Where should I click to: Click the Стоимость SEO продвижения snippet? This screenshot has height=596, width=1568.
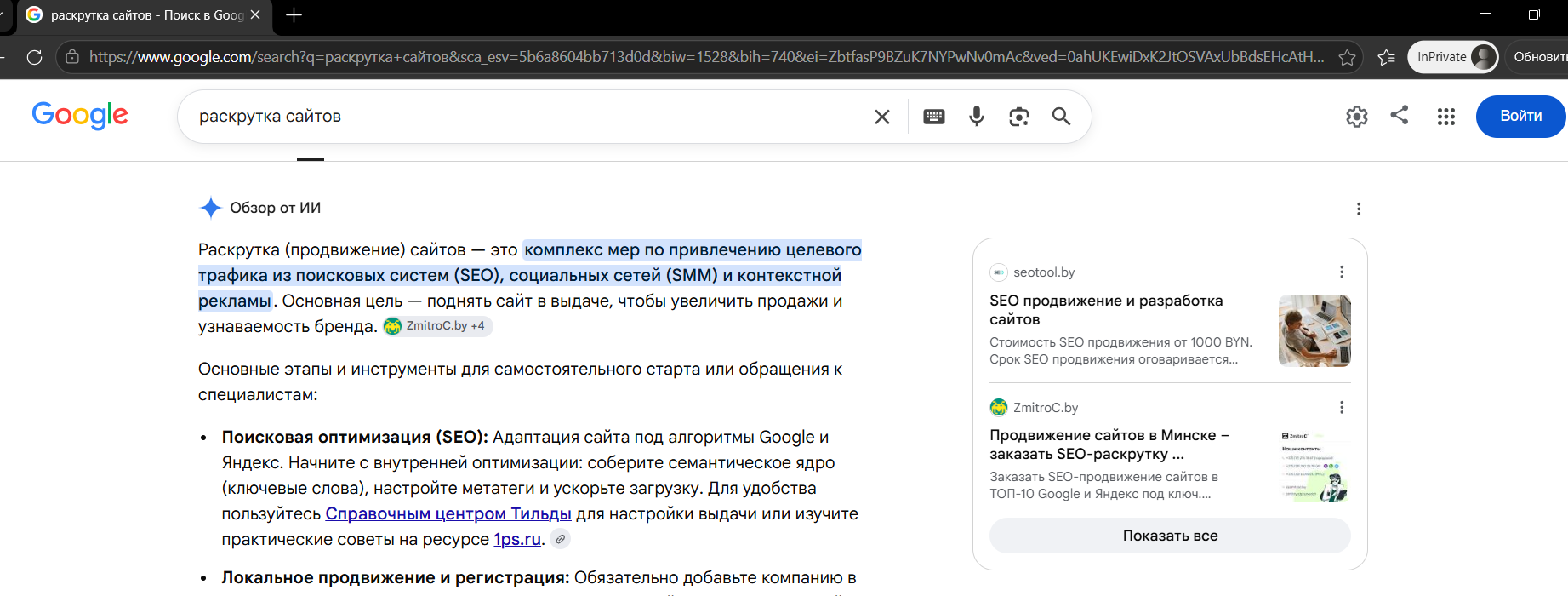pos(1120,351)
